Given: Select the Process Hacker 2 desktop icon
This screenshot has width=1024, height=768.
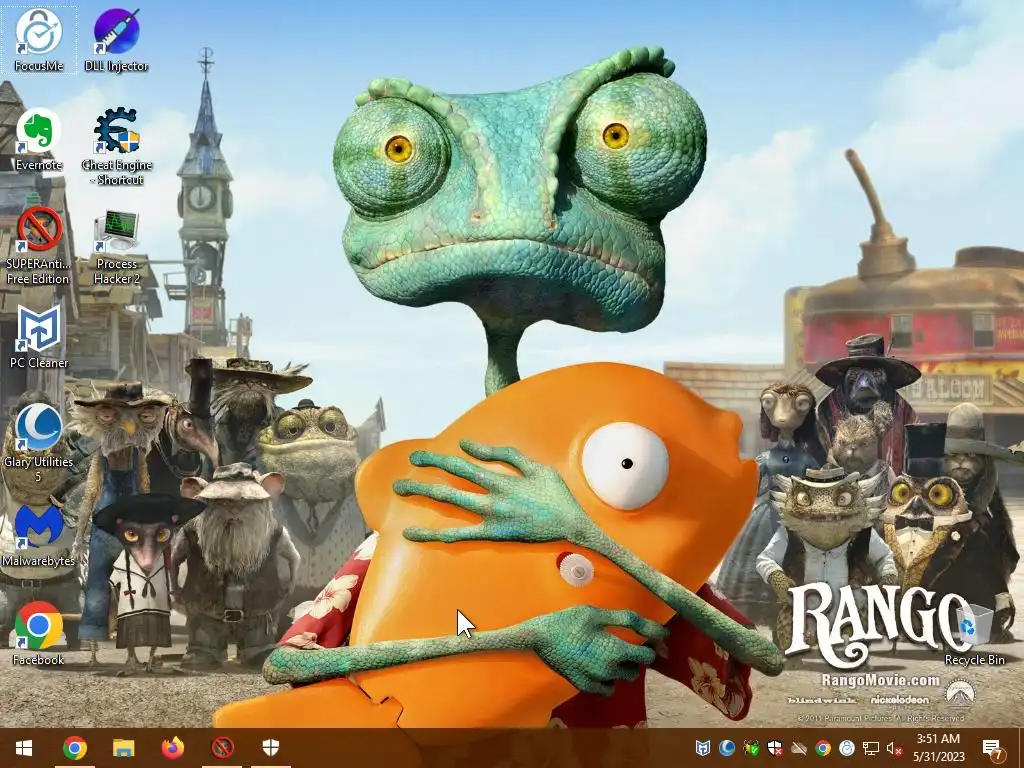Looking at the screenshot, I should (116, 245).
